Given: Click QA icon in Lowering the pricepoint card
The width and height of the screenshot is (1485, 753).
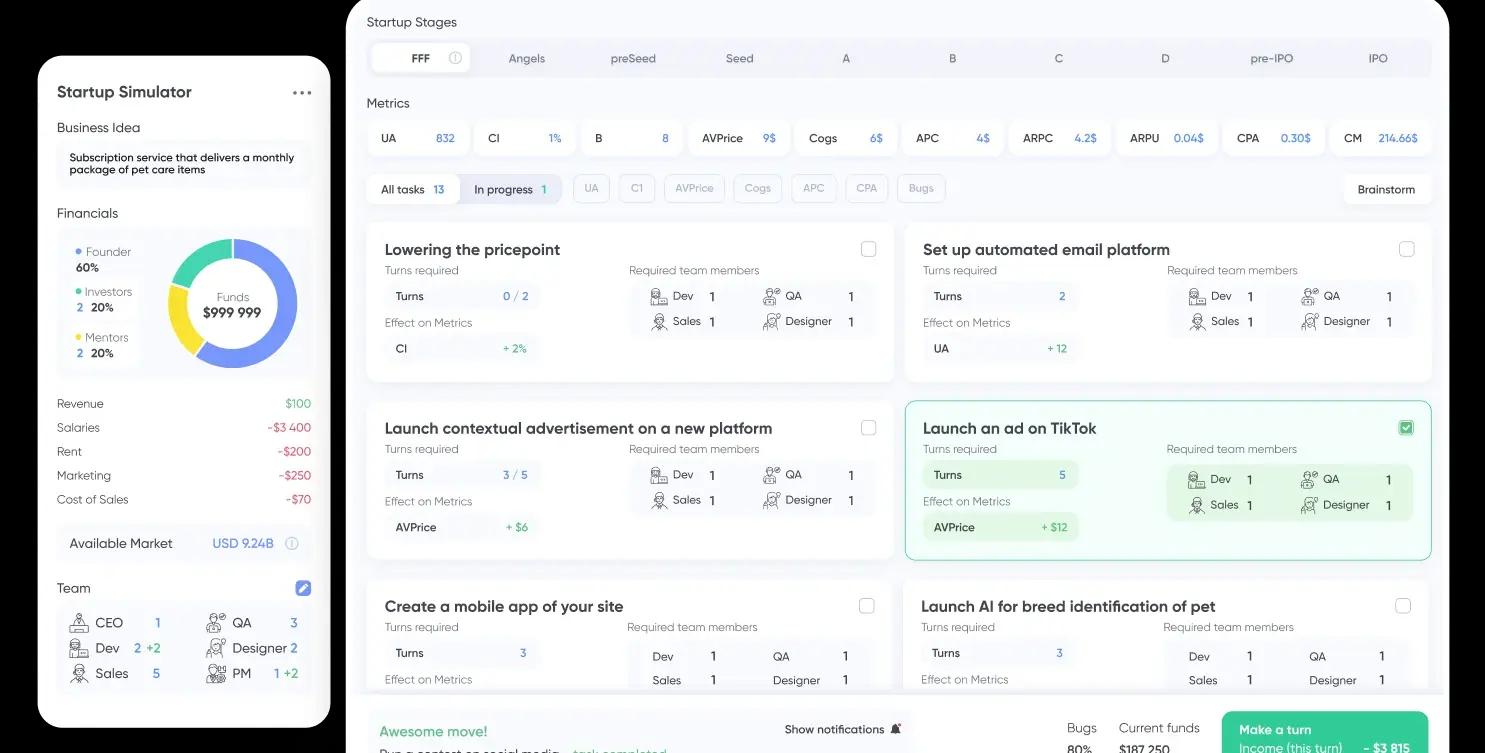Looking at the screenshot, I should [x=771, y=296].
